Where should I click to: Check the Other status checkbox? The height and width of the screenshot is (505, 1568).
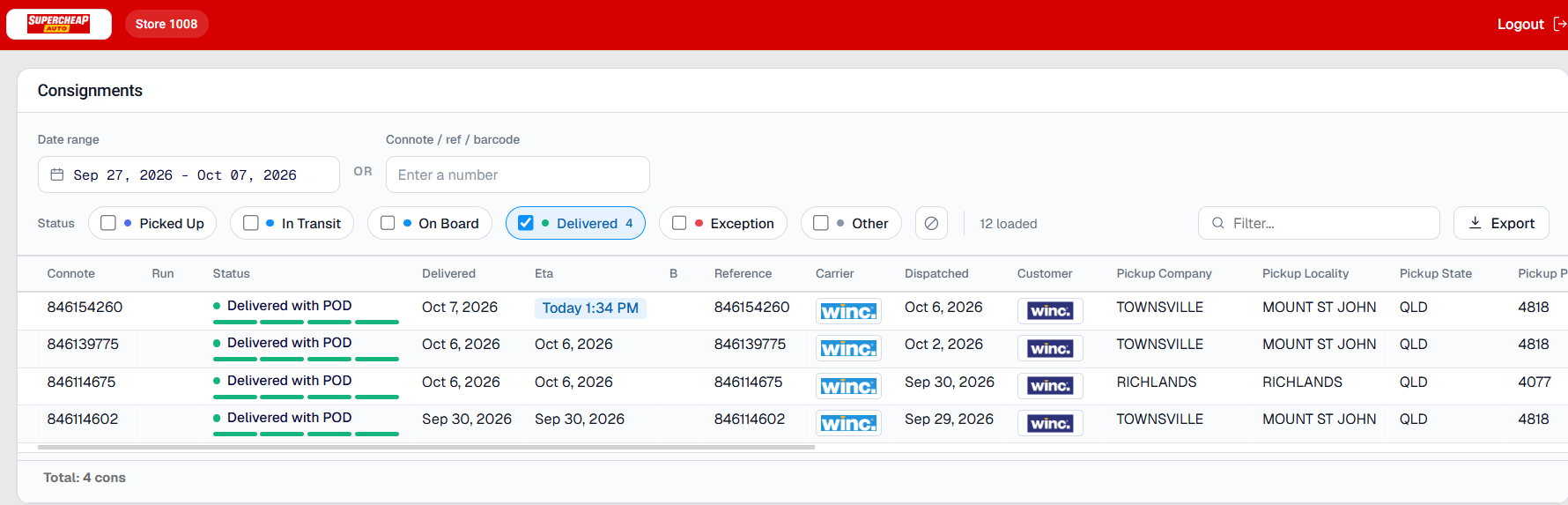click(x=821, y=223)
